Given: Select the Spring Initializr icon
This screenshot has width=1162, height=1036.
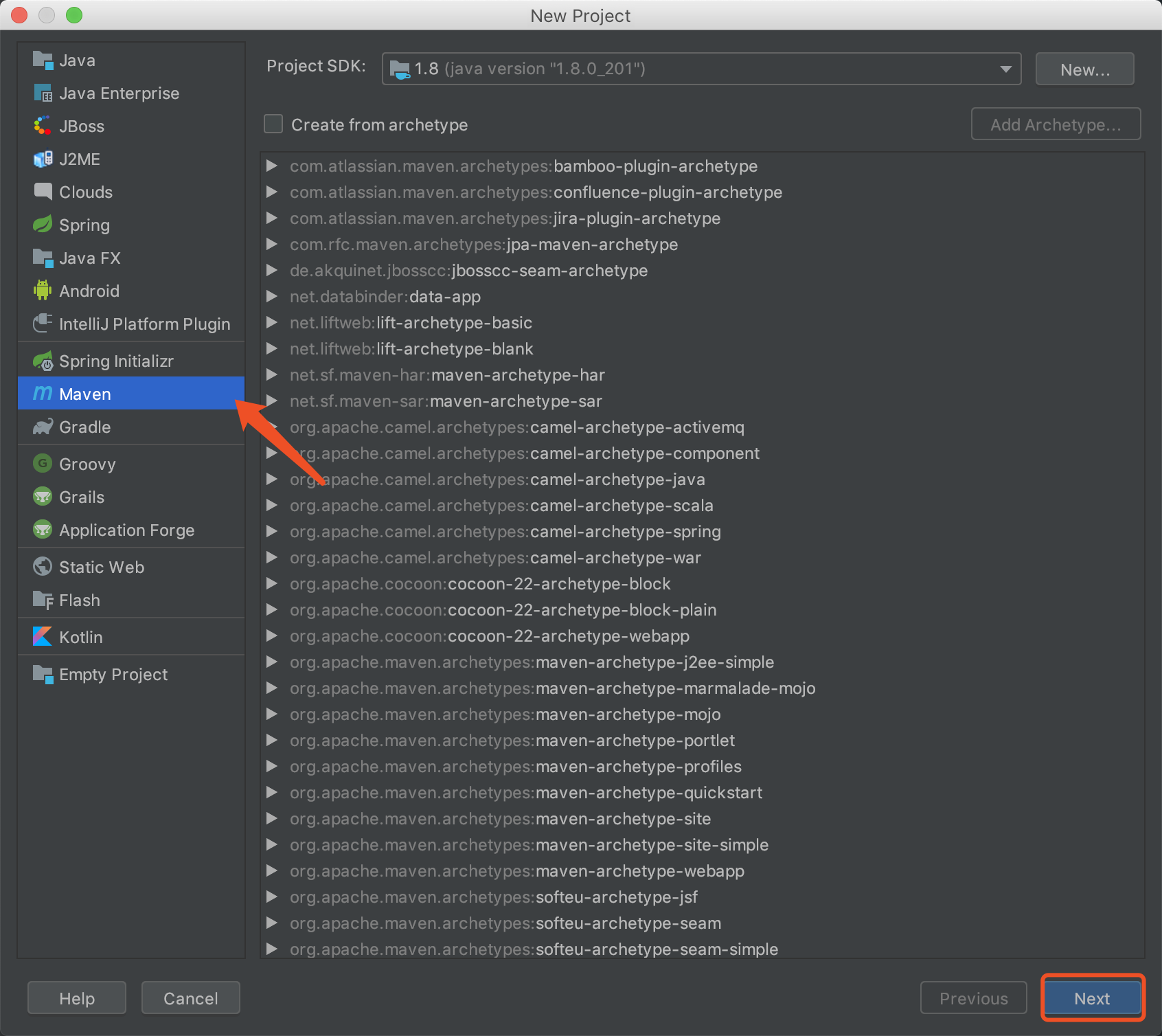Looking at the screenshot, I should click(x=43, y=361).
